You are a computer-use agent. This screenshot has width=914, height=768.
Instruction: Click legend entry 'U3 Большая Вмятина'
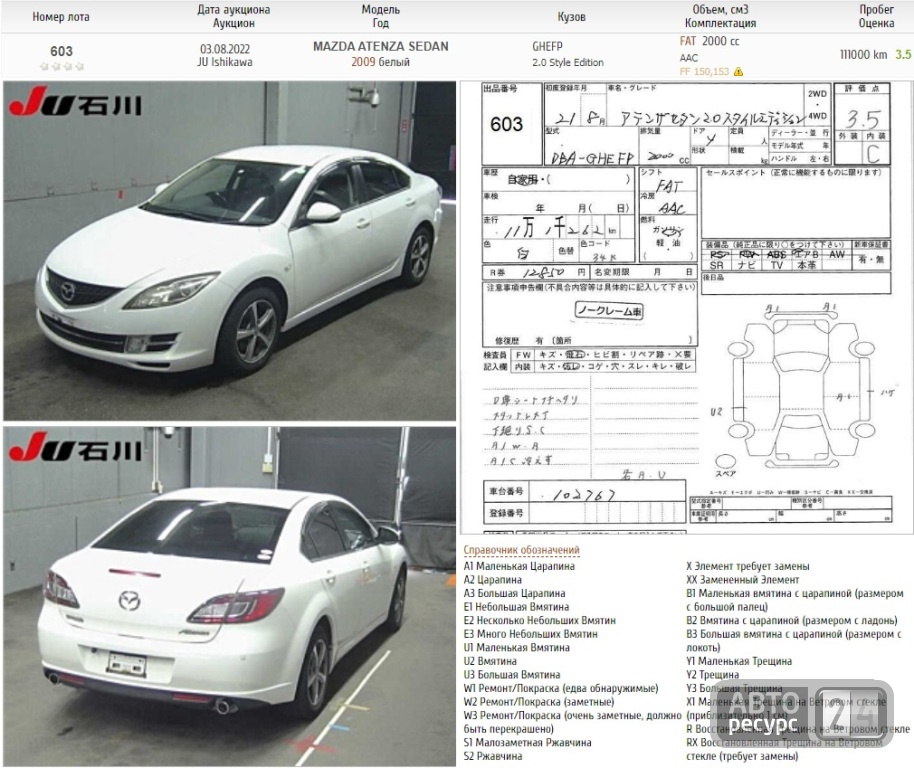[512, 675]
